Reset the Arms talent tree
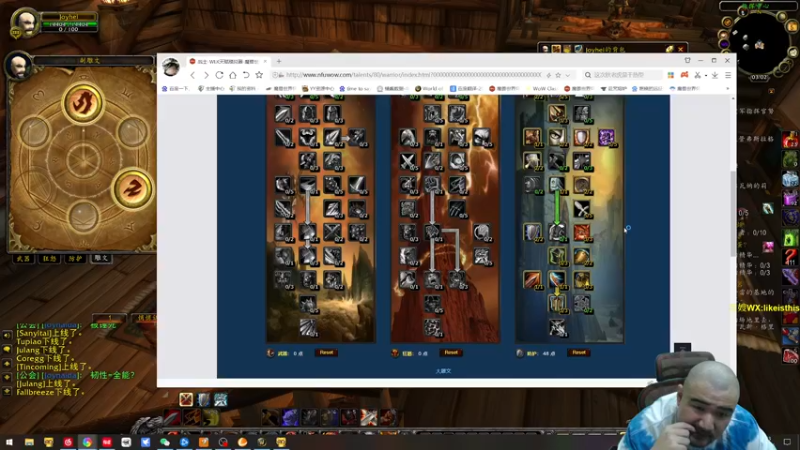 click(326, 353)
